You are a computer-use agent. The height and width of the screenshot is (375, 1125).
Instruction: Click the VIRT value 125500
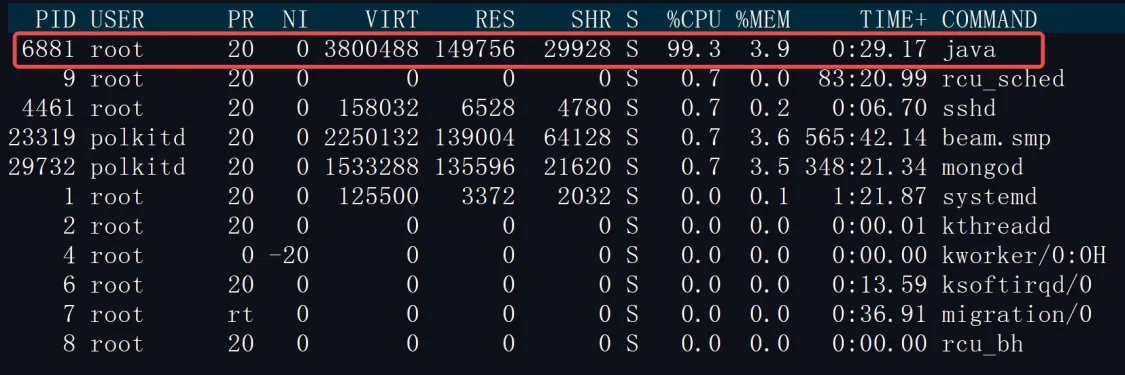coord(379,197)
